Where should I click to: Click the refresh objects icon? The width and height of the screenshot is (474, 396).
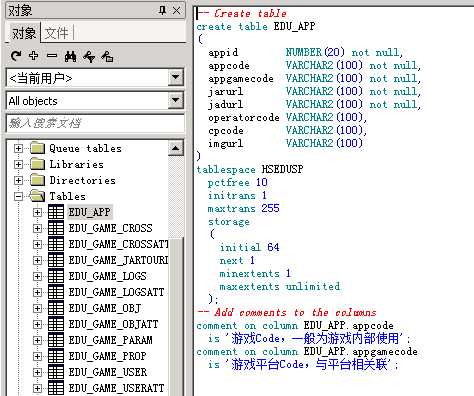pyautogui.click(x=16, y=56)
